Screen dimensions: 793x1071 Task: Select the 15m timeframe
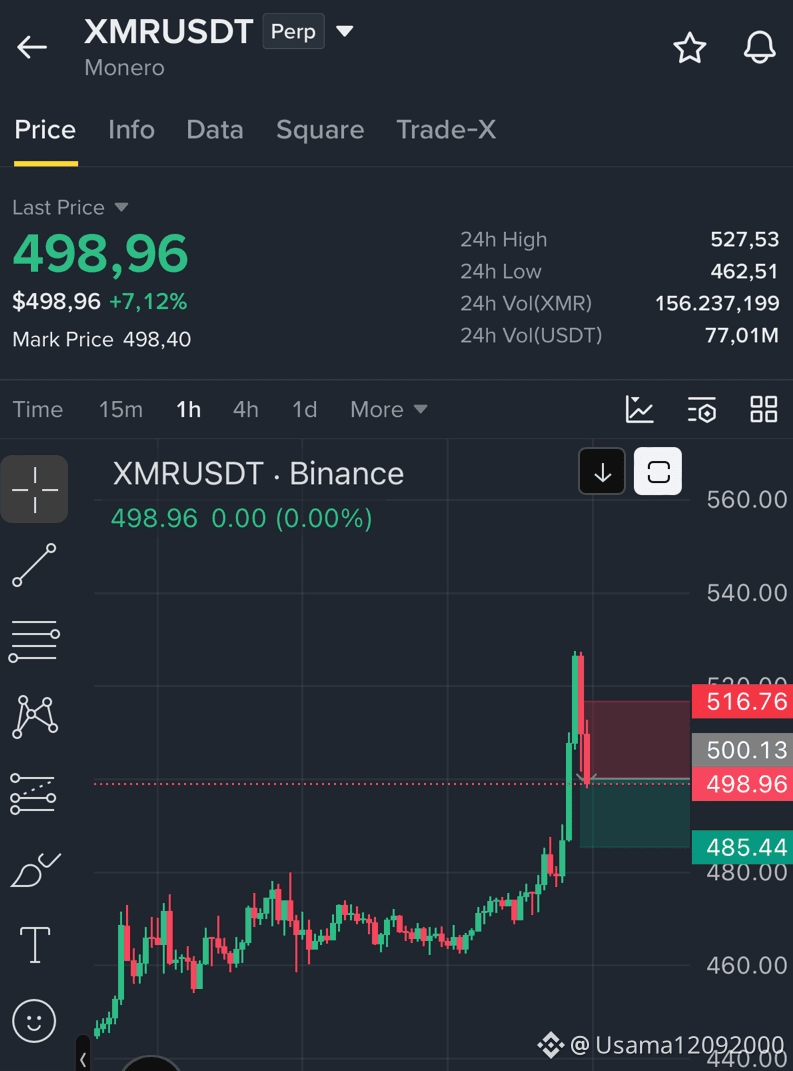click(121, 409)
